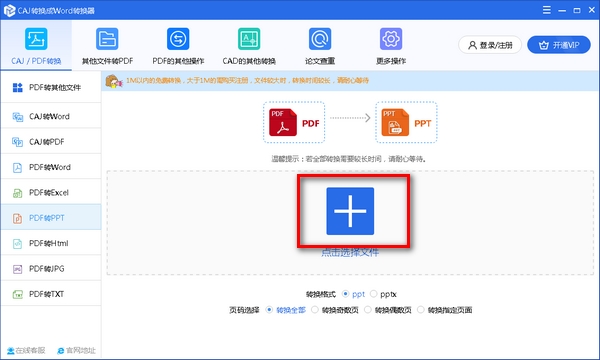
Task: Close the converter window
Action: 592,10
